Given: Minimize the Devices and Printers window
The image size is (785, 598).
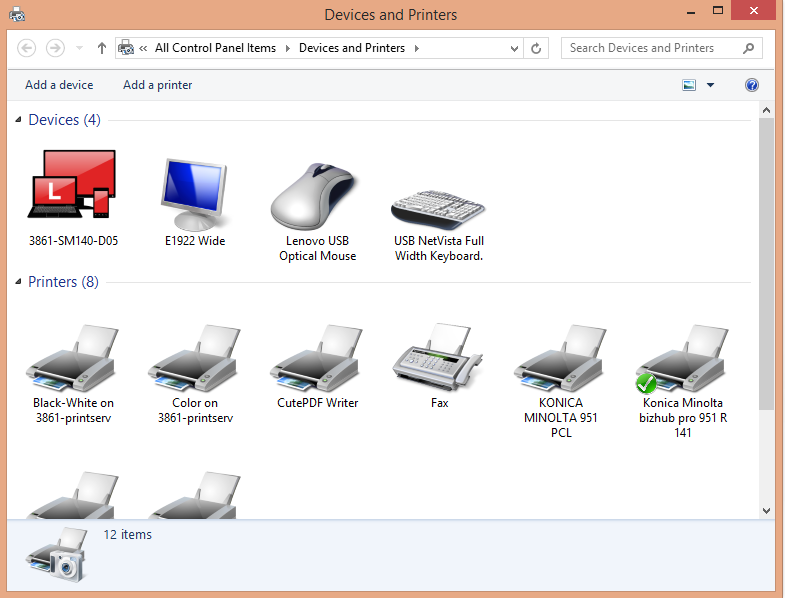Looking at the screenshot, I should [x=691, y=11].
